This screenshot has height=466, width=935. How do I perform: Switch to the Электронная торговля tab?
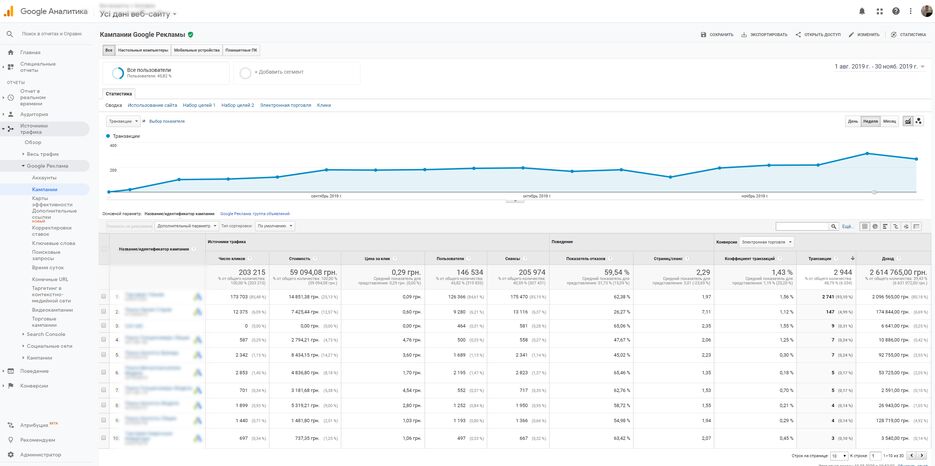(285, 105)
